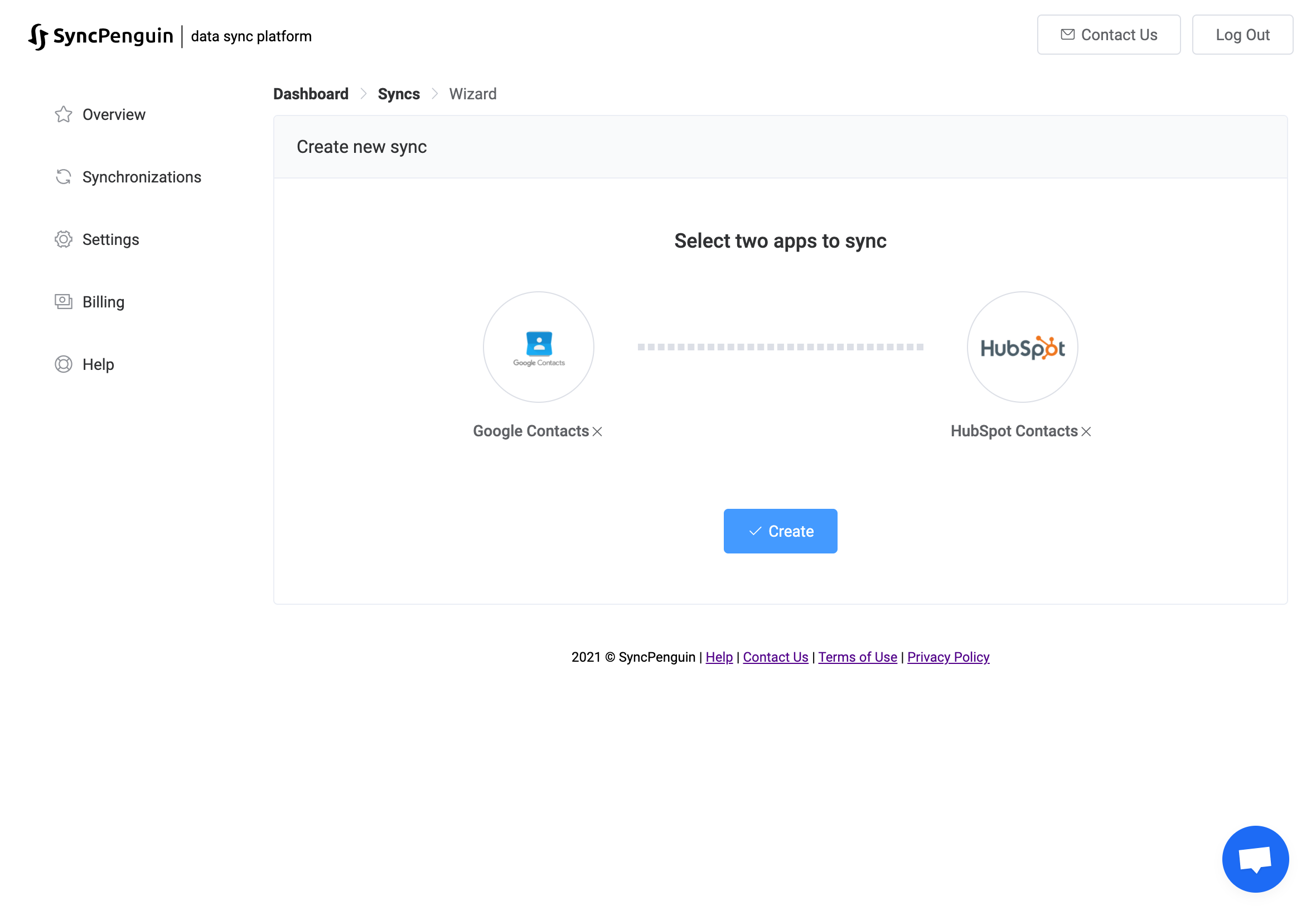Remove Google Contacts with the X
The image size is (1316, 915).
pos(597,432)
